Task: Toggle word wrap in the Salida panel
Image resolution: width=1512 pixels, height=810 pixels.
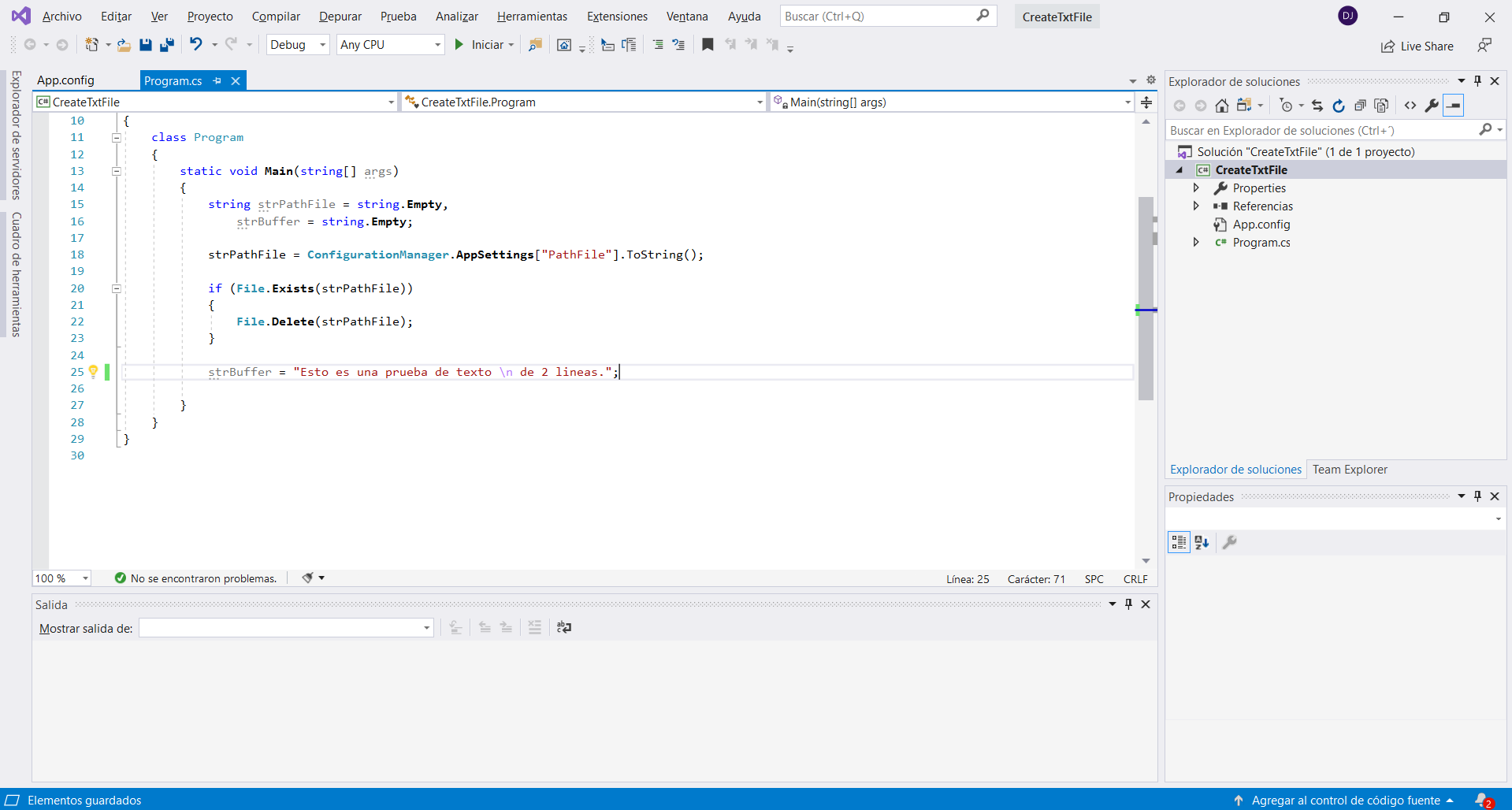Action: (564, 627)
